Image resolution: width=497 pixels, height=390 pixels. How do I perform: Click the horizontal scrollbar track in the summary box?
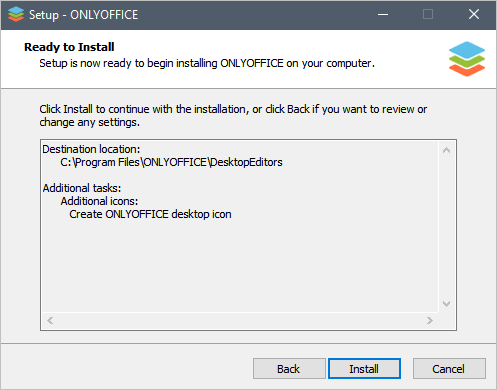point(240,321)
